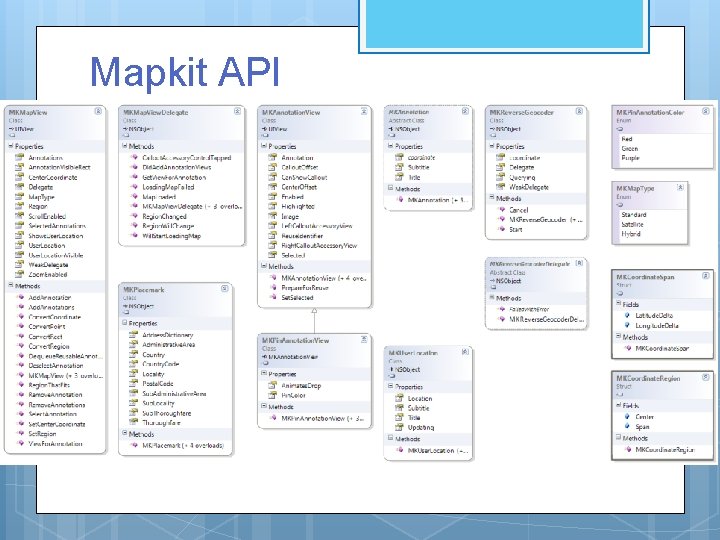Collapse the MKCoordinateSpan struct box chevron

click(x=706, y=276)
